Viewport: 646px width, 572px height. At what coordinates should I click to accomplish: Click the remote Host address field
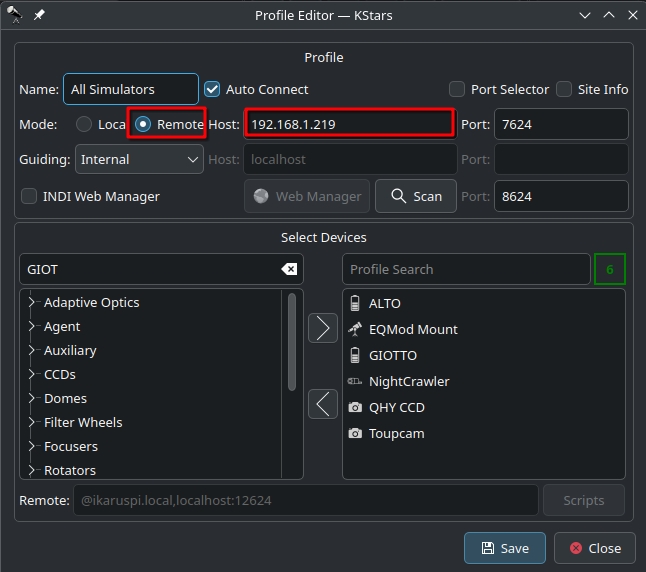[350, 124]
